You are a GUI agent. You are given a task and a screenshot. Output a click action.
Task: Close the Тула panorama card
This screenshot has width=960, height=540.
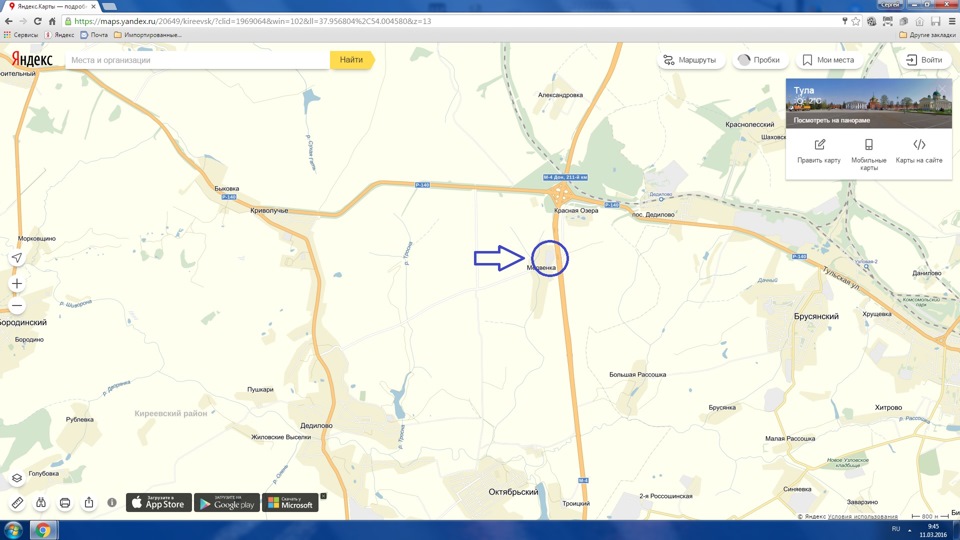point(943,89)
